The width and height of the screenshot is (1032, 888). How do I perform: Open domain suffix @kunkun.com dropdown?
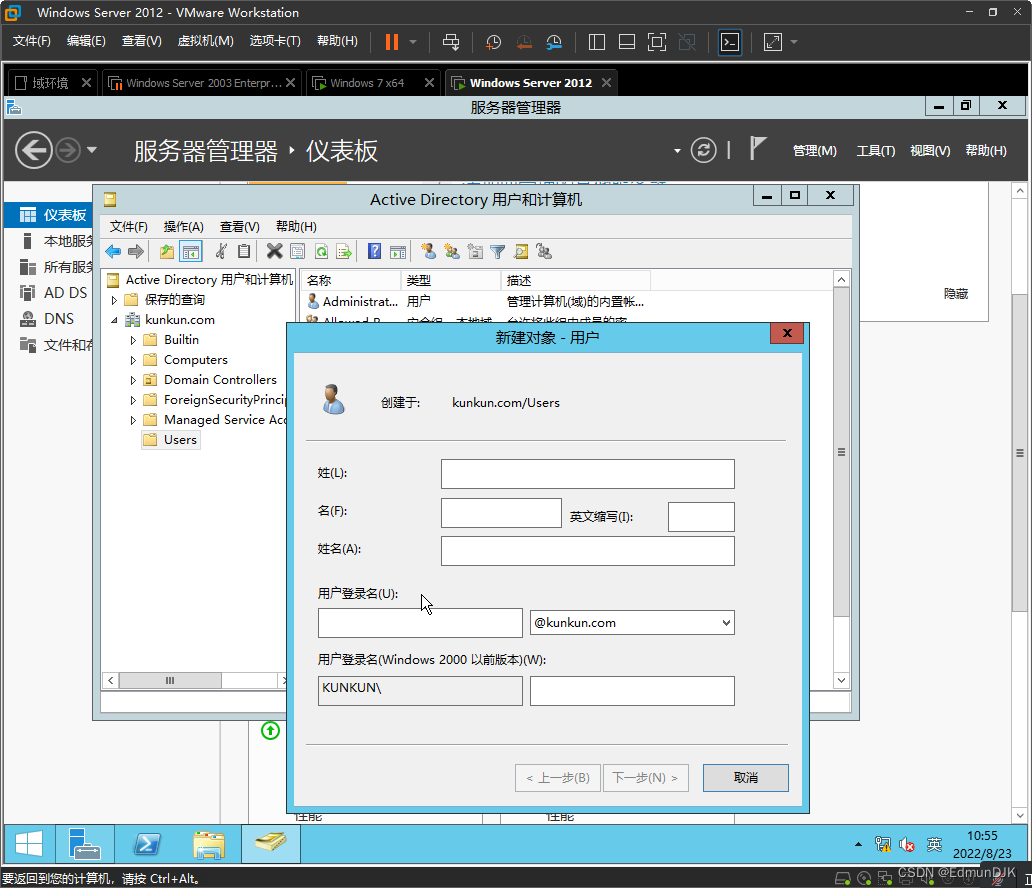tap(726, 623)
